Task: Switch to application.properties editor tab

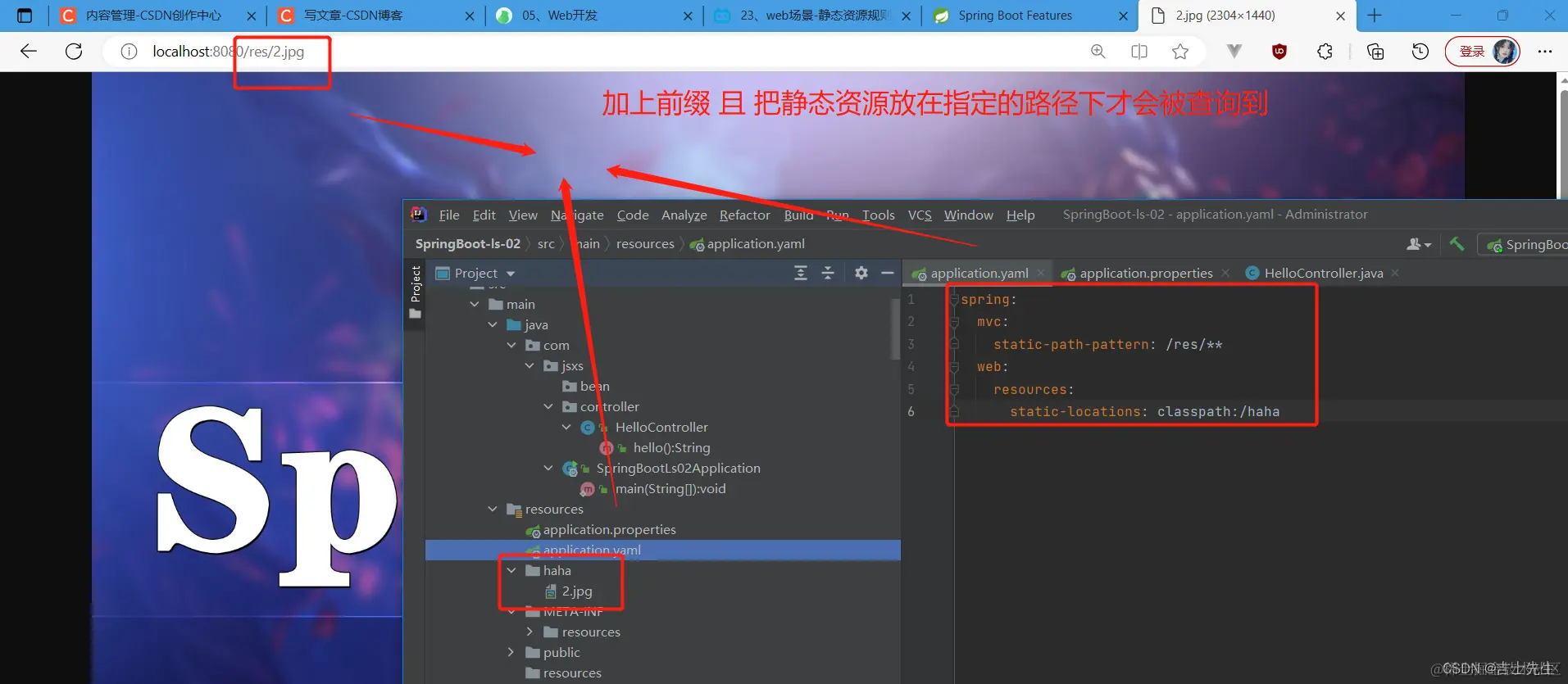Action: 1146,273
